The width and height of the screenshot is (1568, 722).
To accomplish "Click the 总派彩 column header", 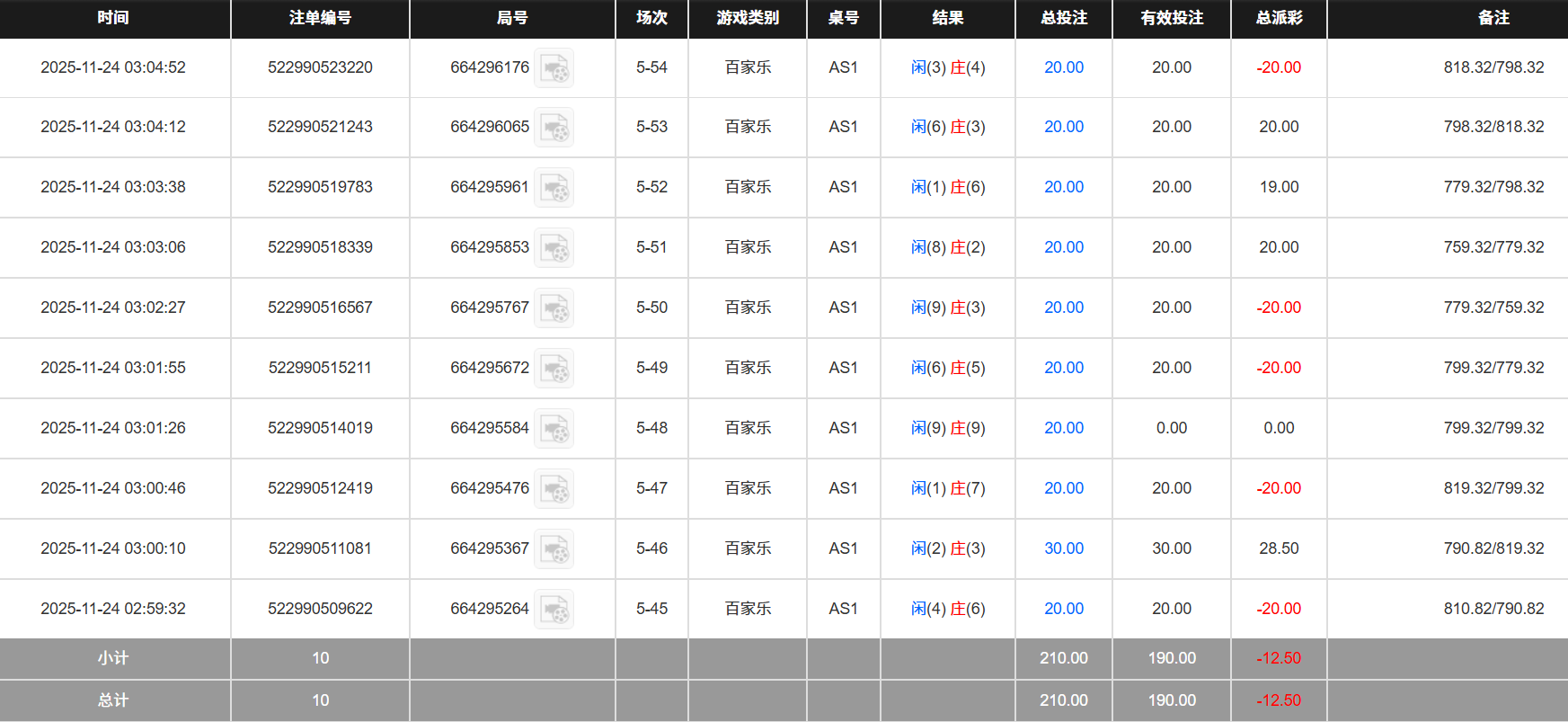I will 1278,18.
